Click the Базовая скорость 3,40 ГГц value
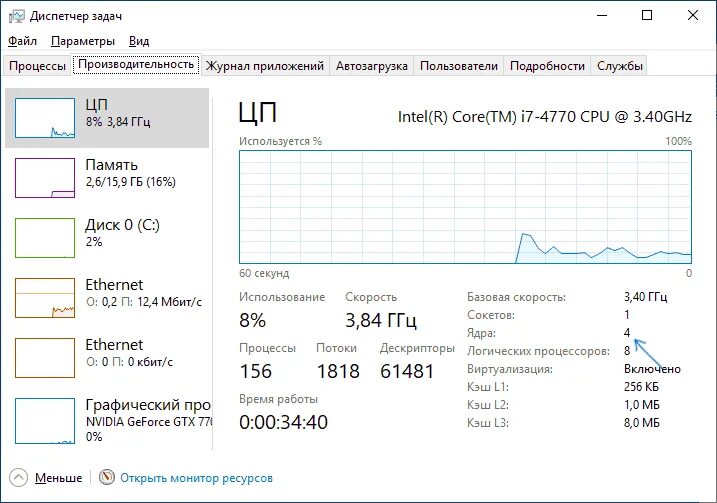The image size is (717, 503). point(645,297)
